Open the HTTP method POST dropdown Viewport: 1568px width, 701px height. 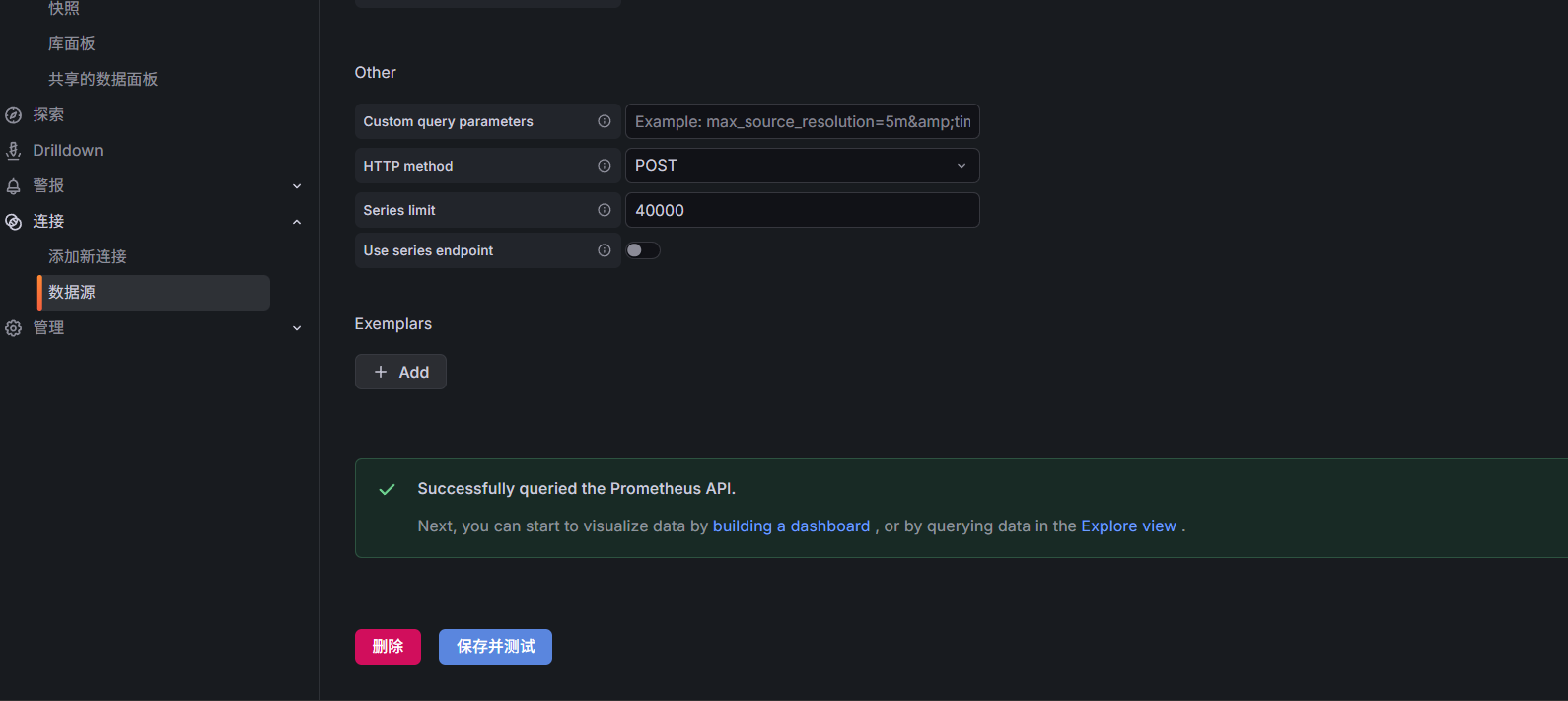pos(801,166)
